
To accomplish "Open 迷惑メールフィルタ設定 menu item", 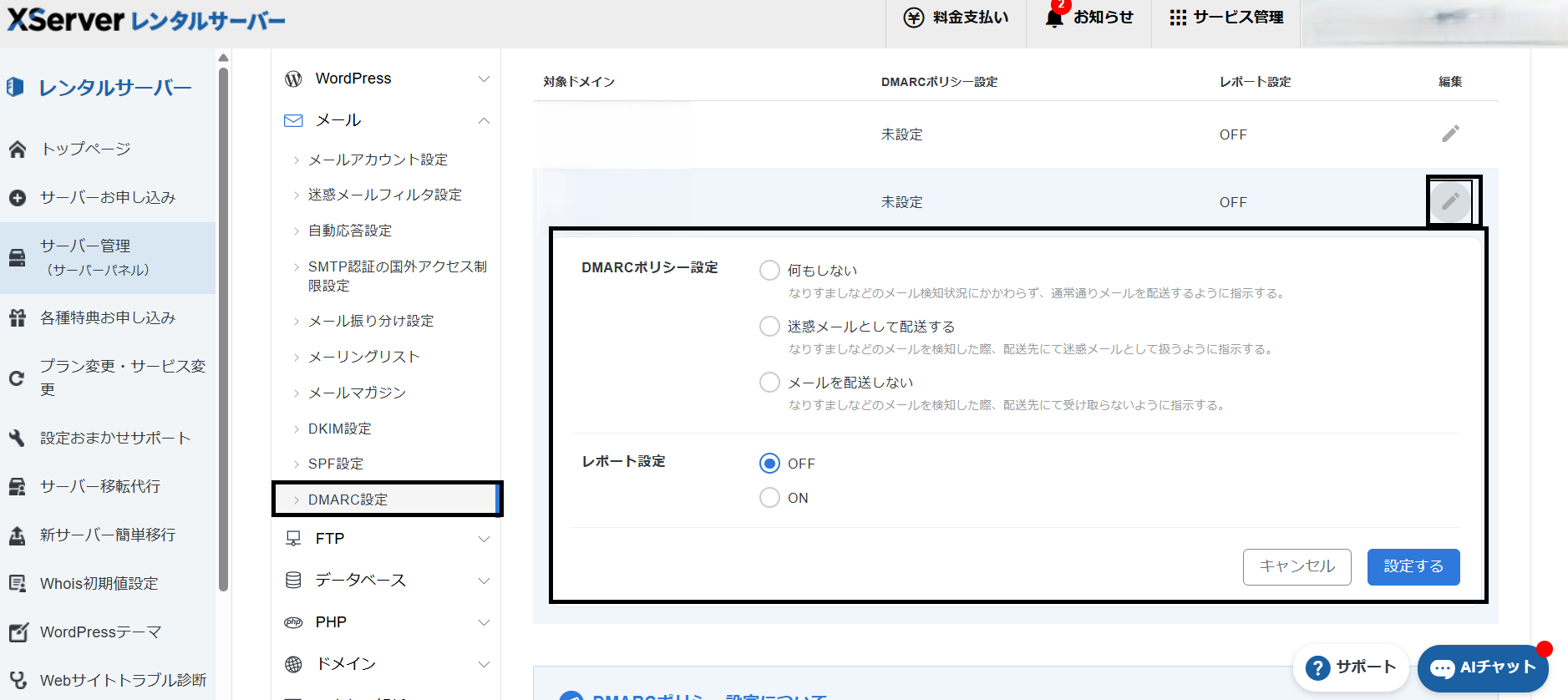I will pyautogui.click(x=384, y=195).
